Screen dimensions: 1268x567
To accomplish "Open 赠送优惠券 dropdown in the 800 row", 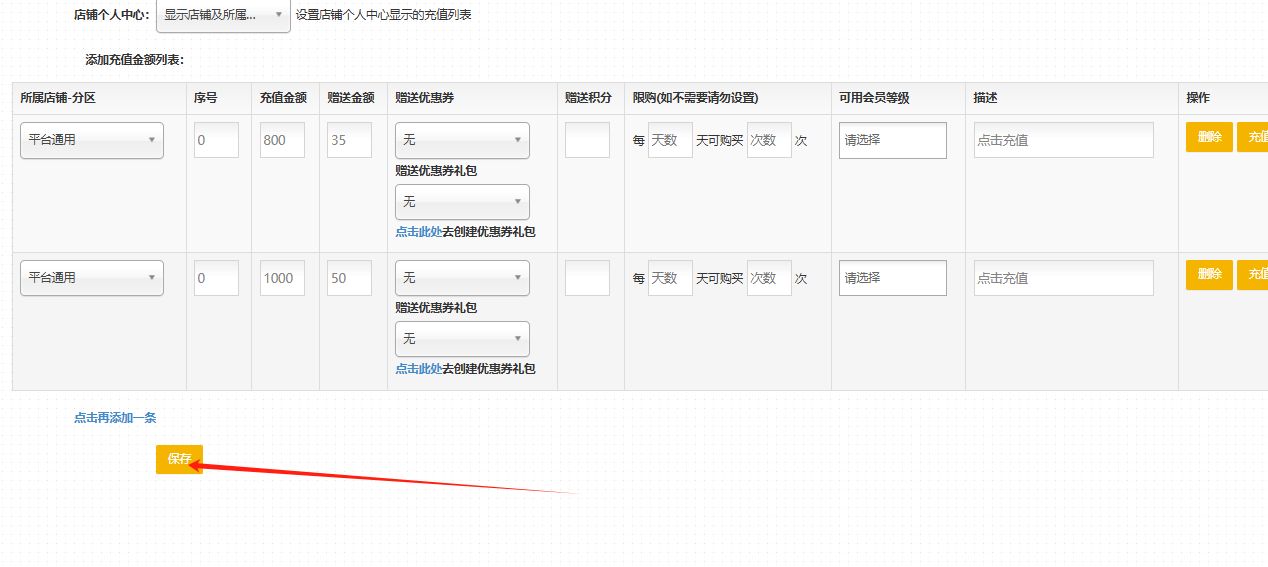I will coord(462,140).
